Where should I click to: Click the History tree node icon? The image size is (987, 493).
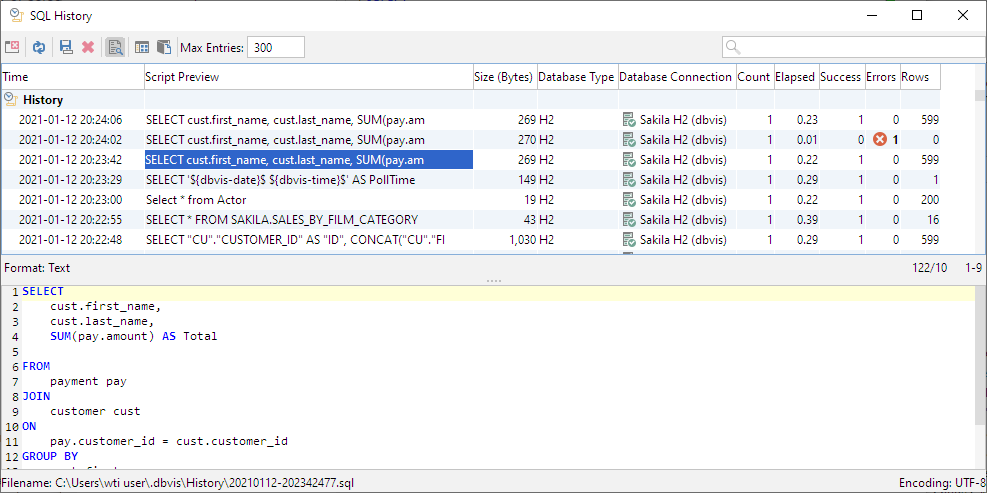tap(10, 100)
